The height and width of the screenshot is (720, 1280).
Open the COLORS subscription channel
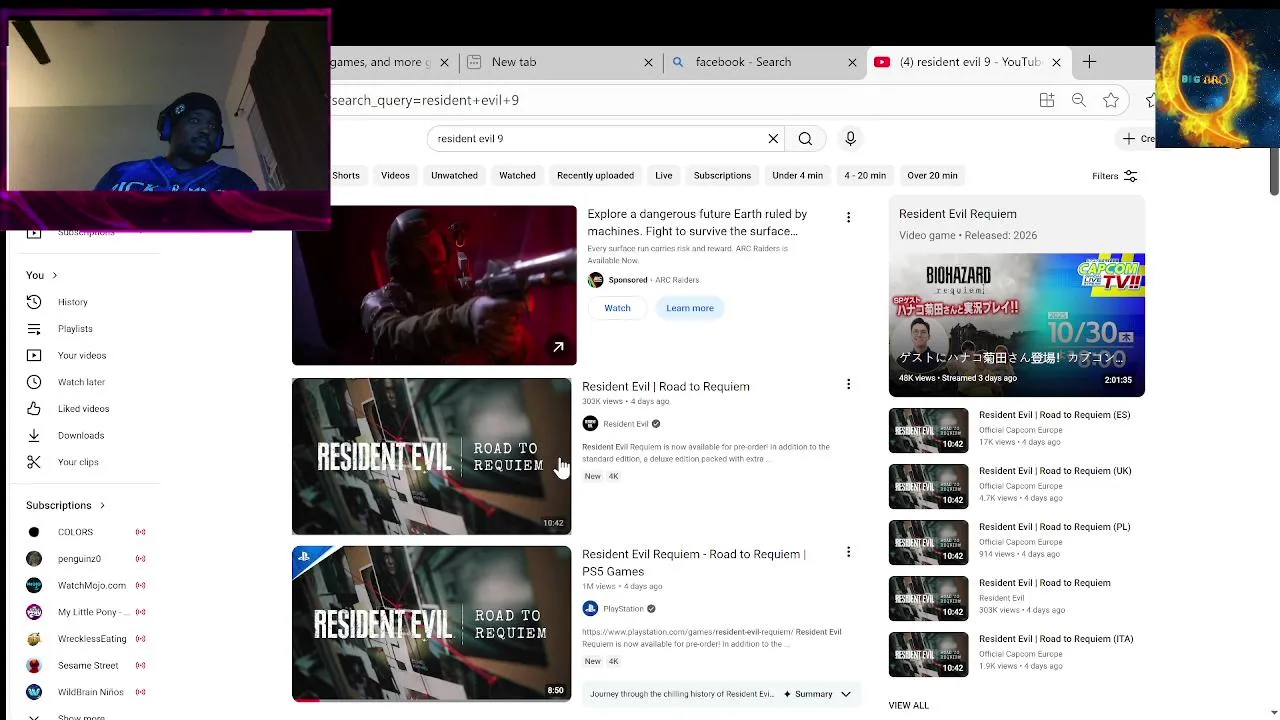click(75, 532)
